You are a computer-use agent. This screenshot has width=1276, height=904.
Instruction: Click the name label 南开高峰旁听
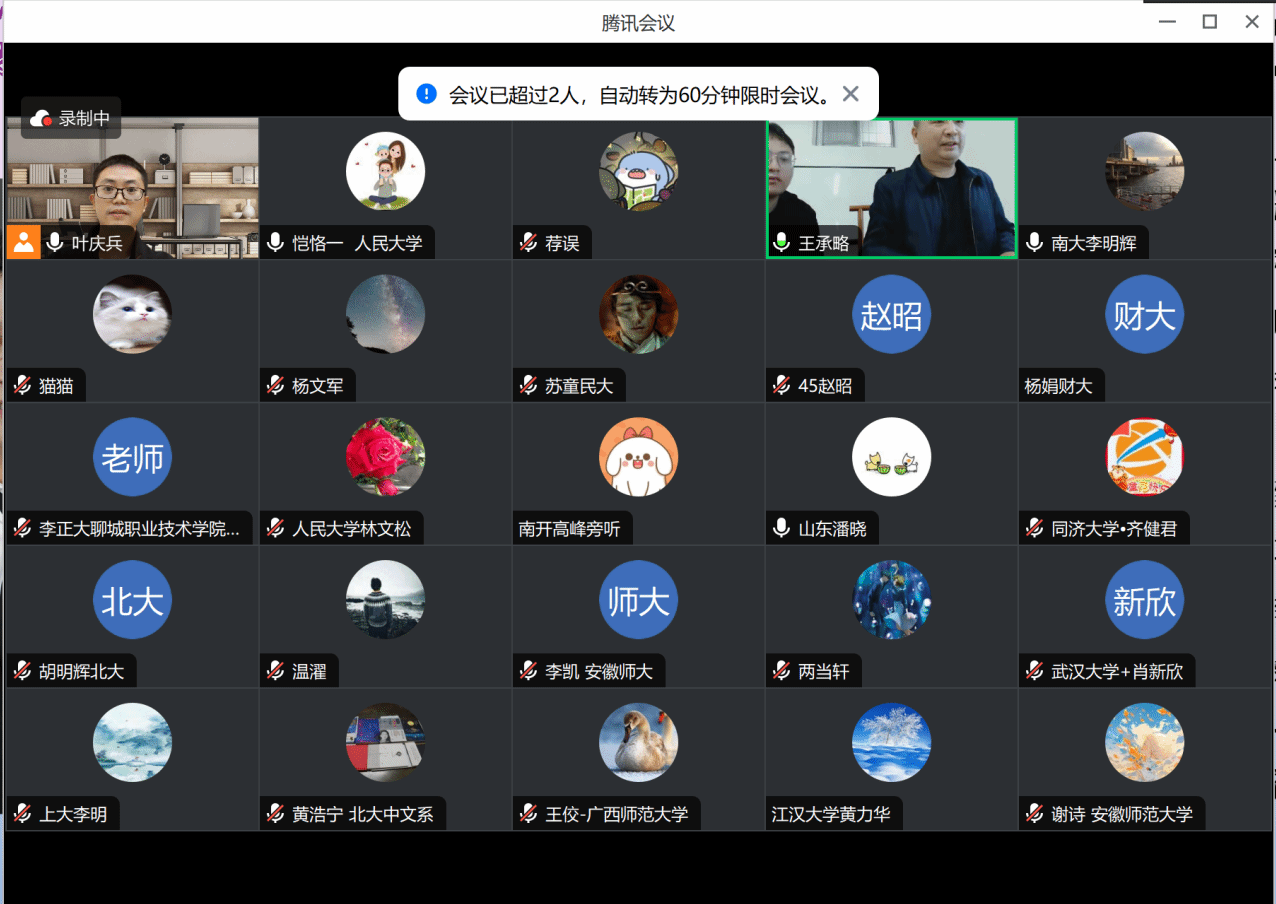569,529
